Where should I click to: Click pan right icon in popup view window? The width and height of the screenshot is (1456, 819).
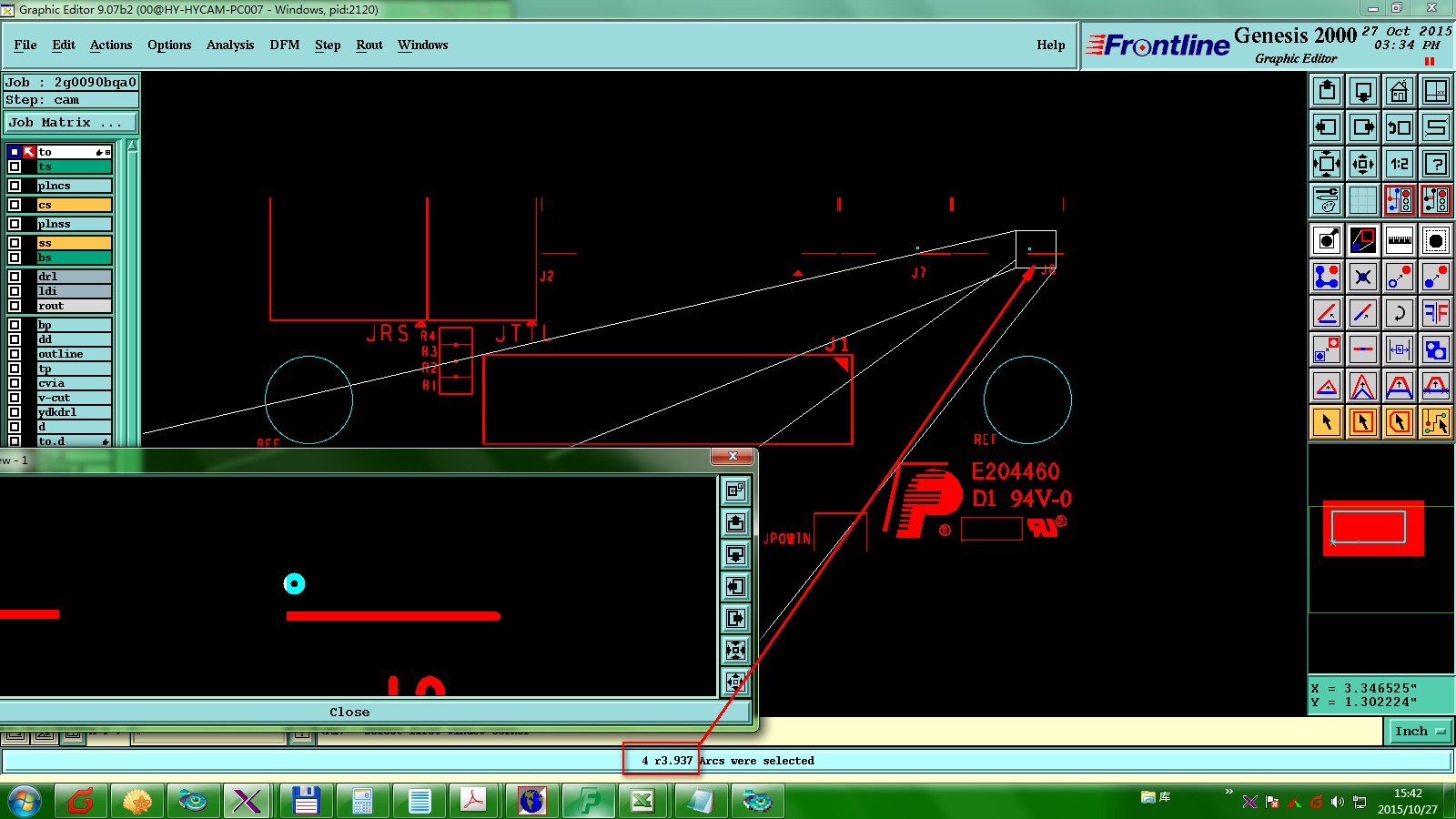tap(736, 618)
